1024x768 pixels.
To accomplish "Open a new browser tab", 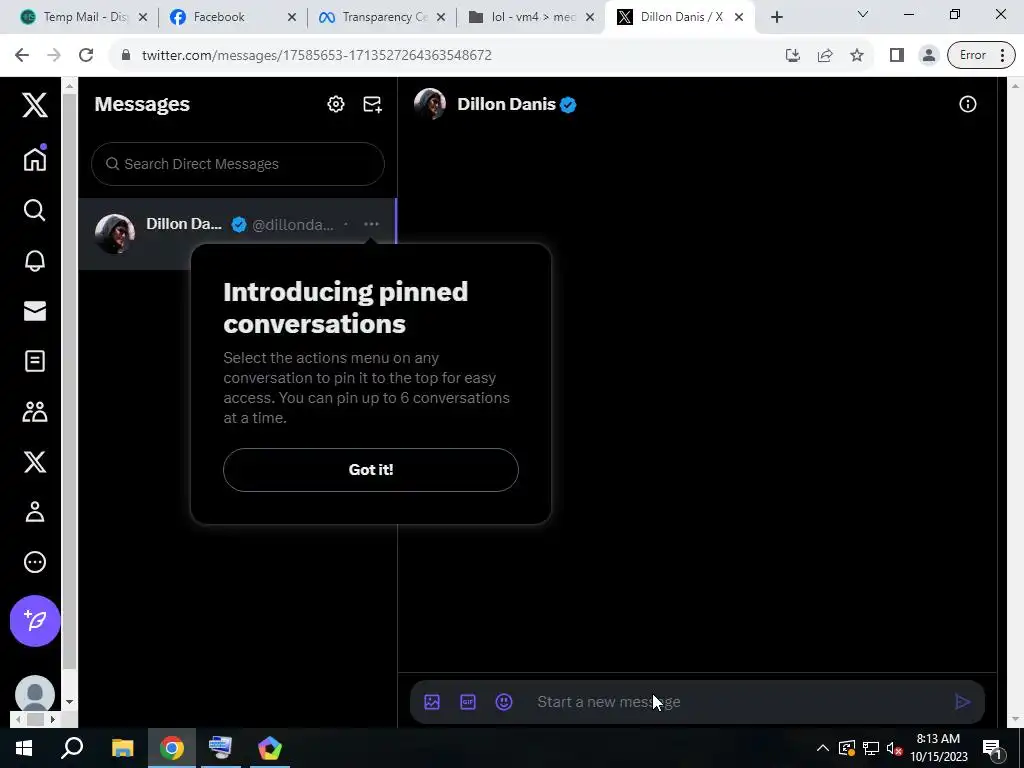I will [776, 18].
